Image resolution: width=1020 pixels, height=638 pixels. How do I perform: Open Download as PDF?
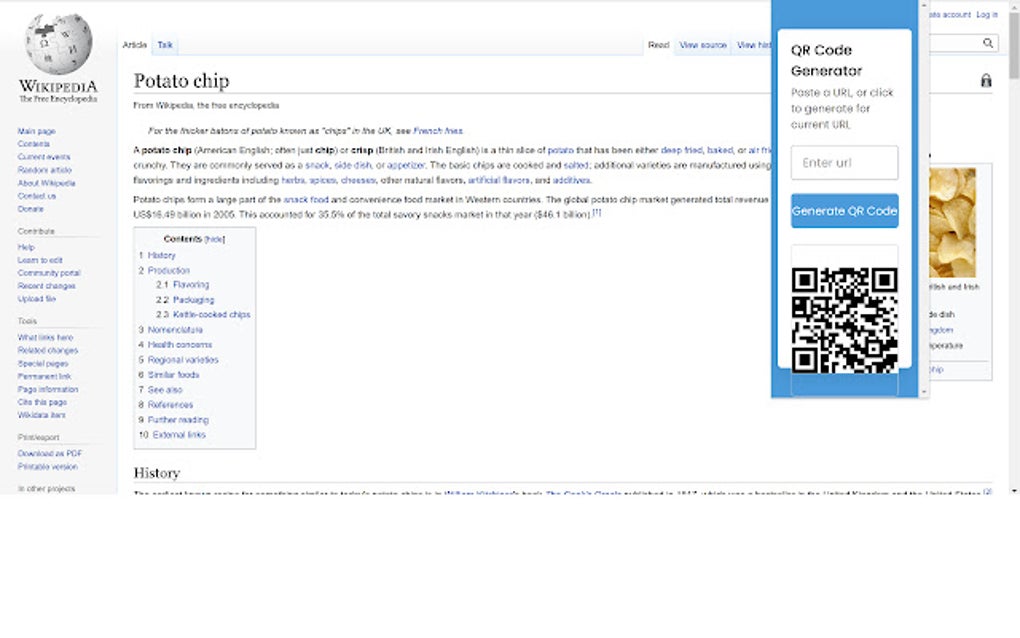click(48, 453)
